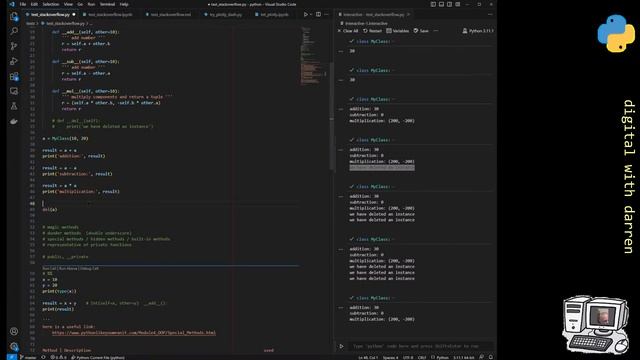Open the UTF-8 encoding selector
640x360 pixels.
coord(408,357)
